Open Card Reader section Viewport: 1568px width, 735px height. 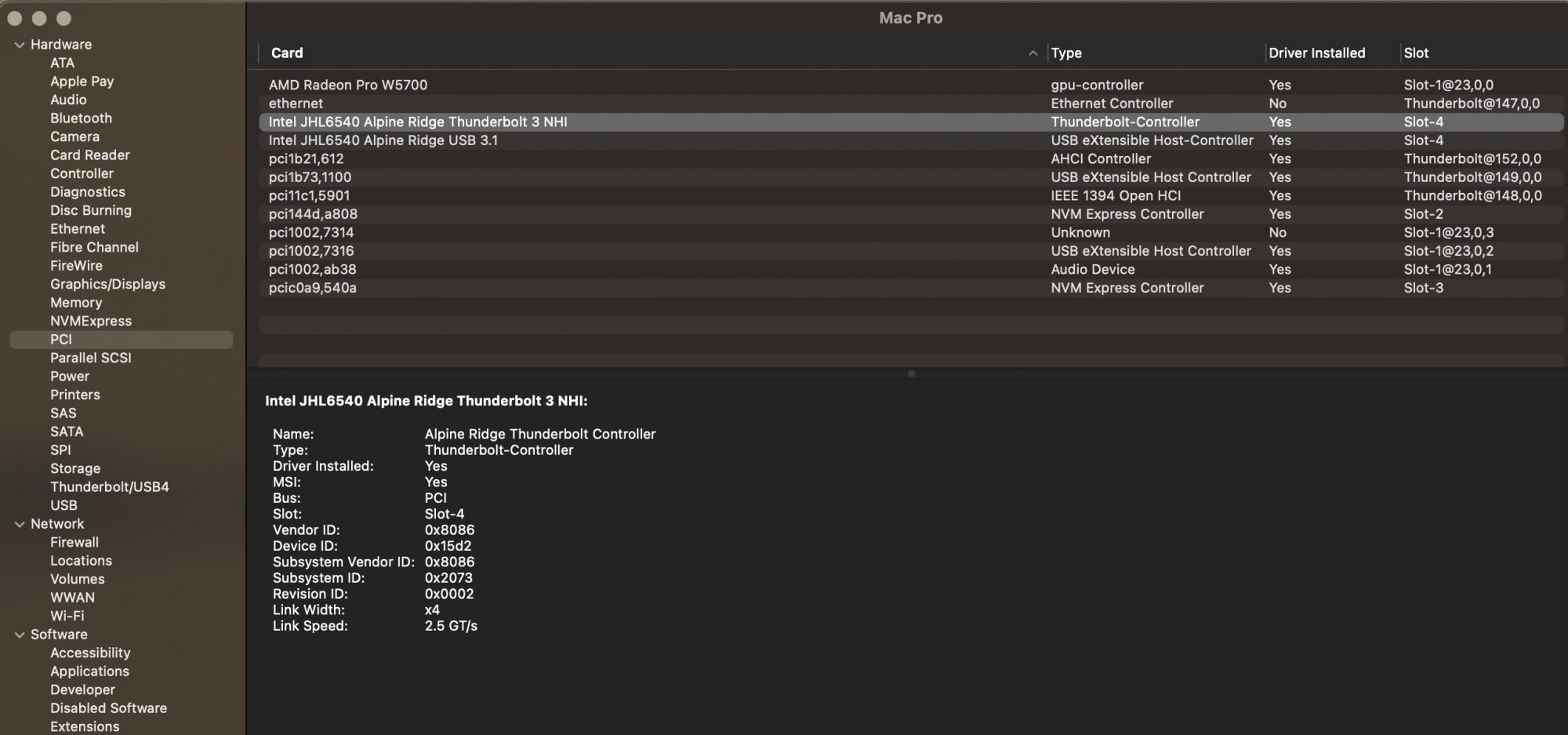[x=90, y=155]
